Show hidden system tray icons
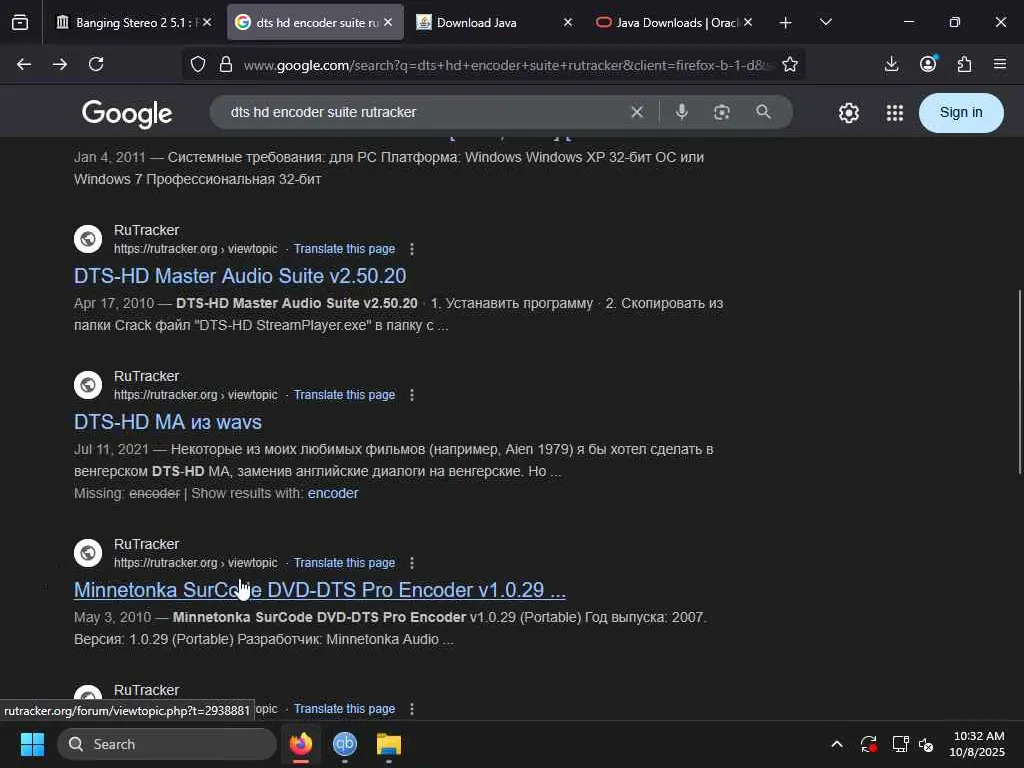Screen dimensions: 1024x768 point(837,744)
